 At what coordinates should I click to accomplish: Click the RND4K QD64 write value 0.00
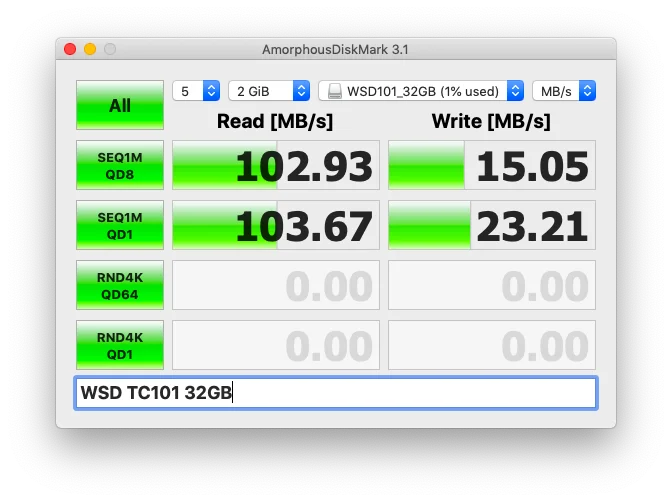point(492,285)
